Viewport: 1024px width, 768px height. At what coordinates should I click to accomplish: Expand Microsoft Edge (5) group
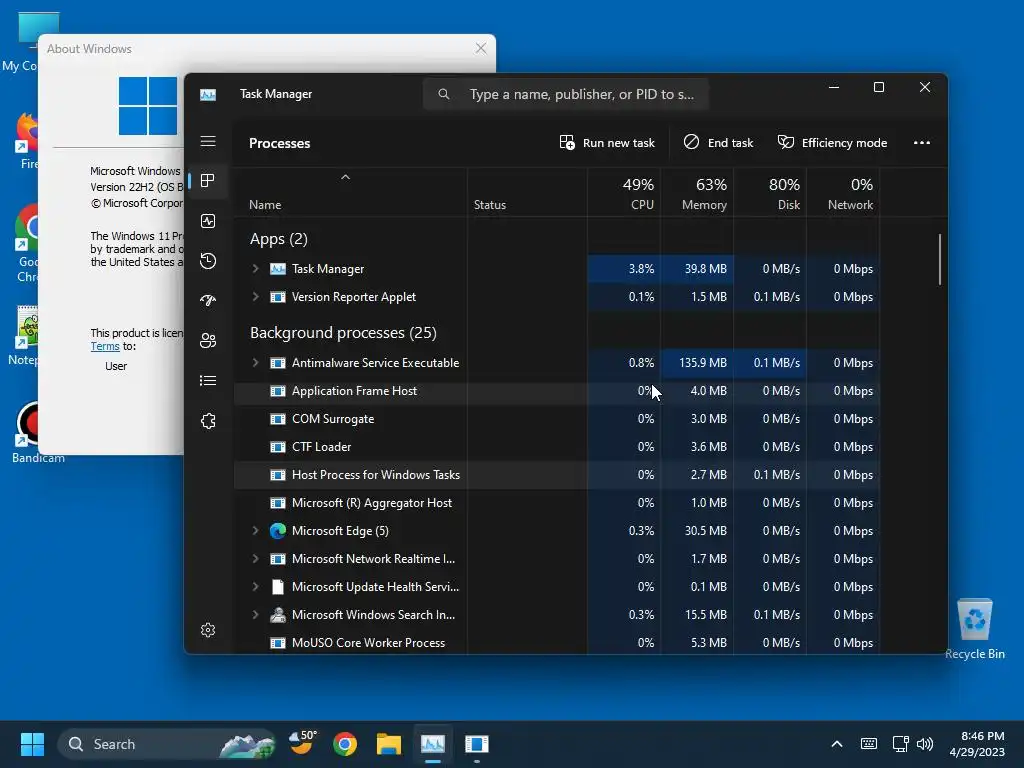255,531
